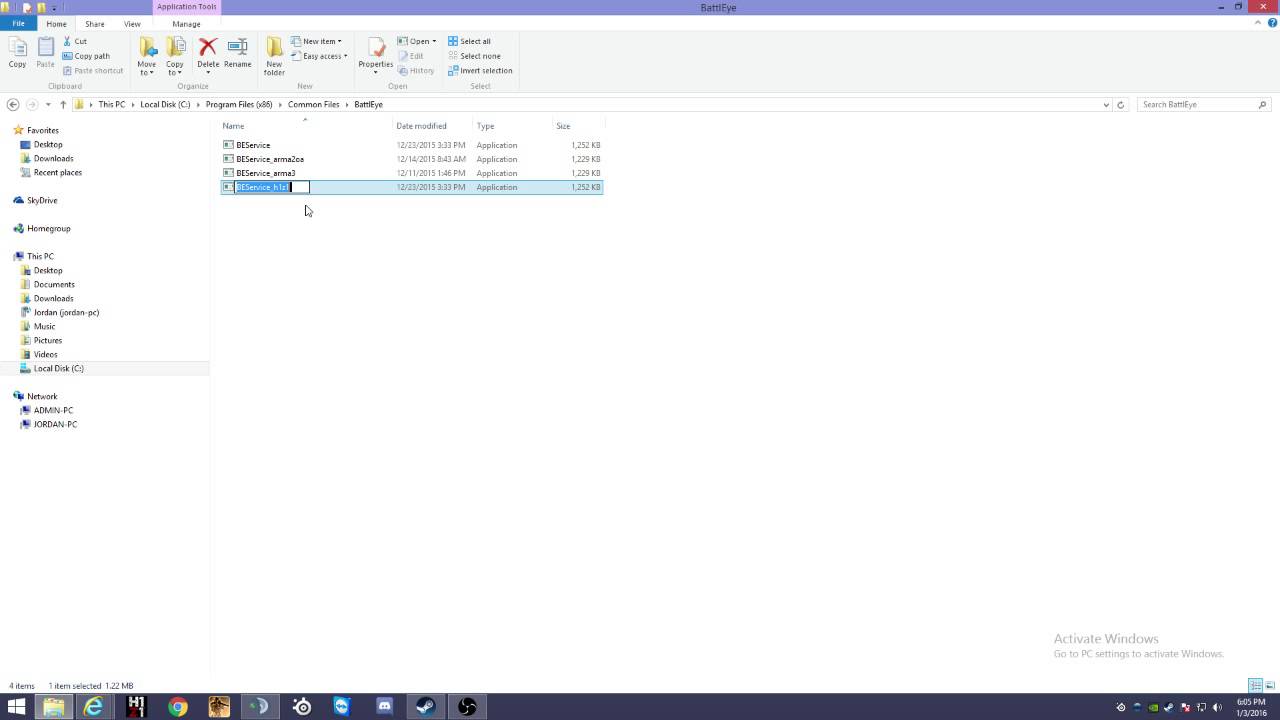Image resolution: width=1280 pixels, height=720 pixels.
Task: Click the Refresh button beside address bar
Action: pyautogui.click(x=1120, y=104)
